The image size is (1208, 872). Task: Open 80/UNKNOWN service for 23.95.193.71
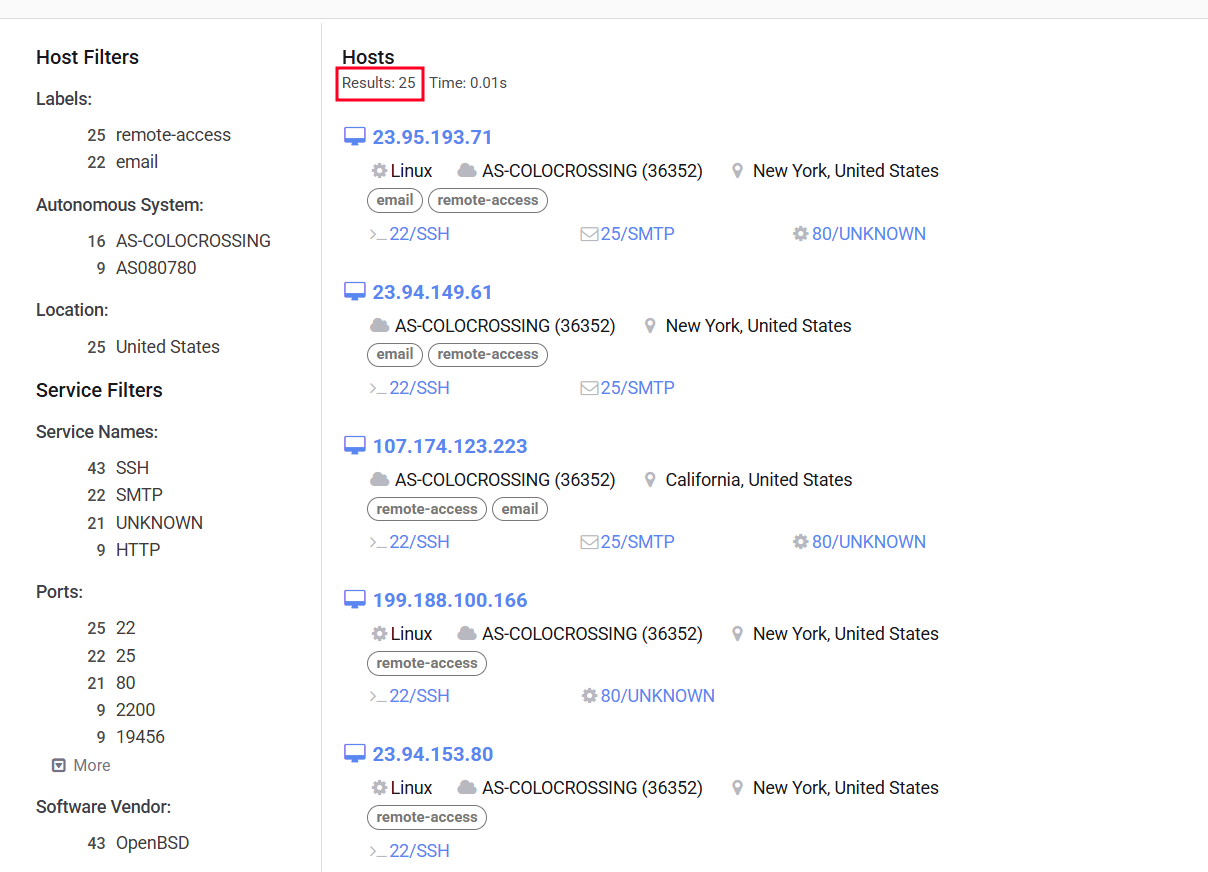point(868,234)
